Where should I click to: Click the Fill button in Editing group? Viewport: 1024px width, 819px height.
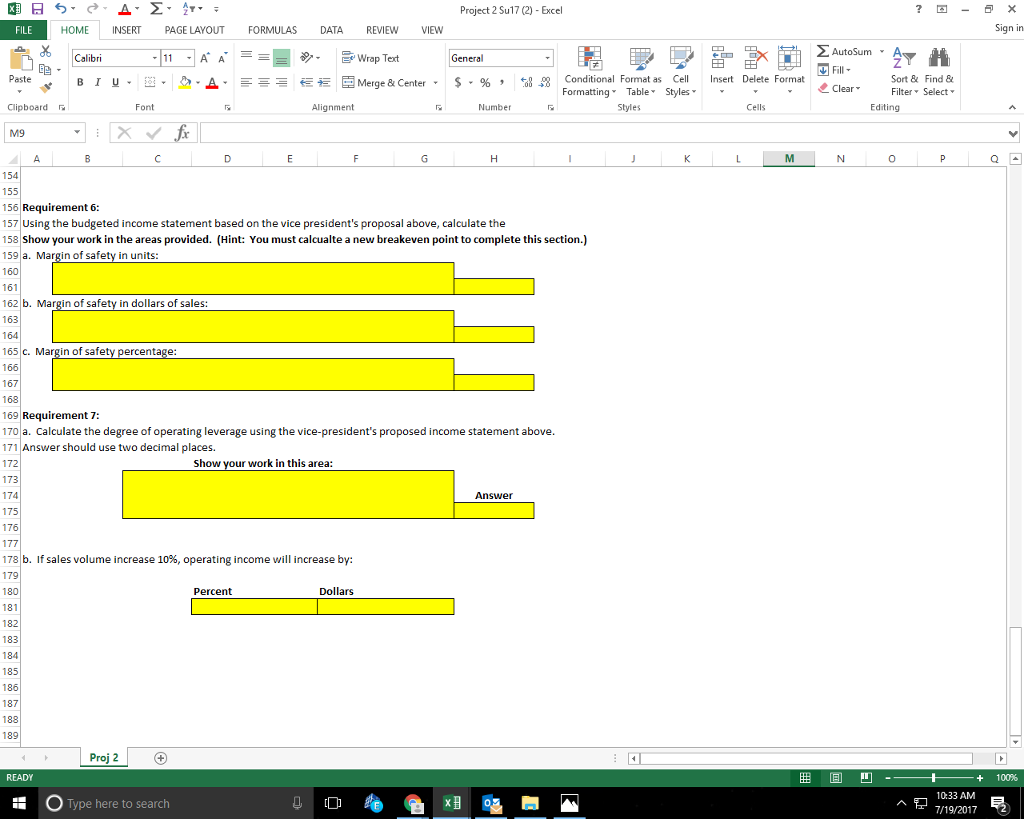point(834,70)
